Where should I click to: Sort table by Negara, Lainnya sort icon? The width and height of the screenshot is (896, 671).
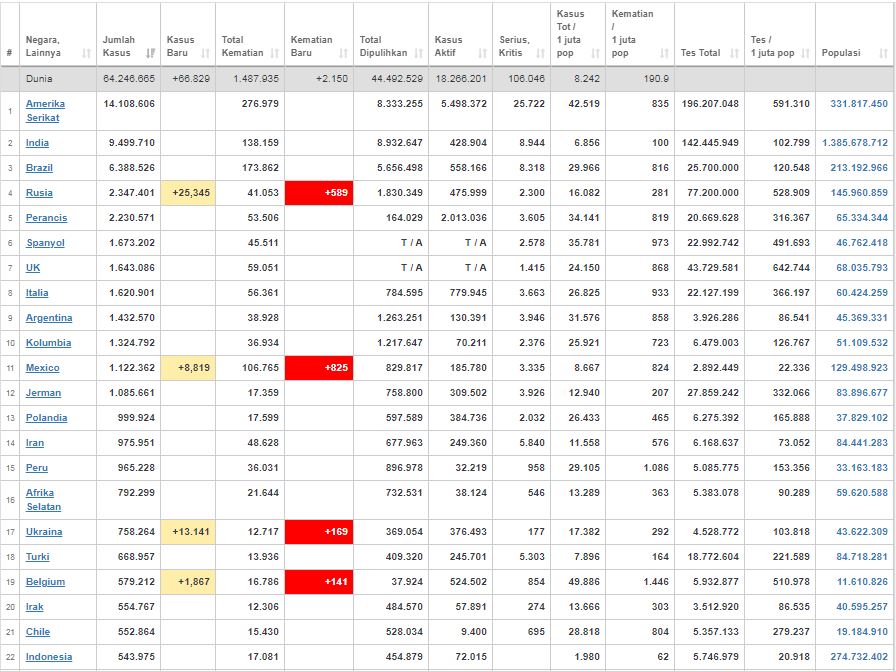click(86, 53)
